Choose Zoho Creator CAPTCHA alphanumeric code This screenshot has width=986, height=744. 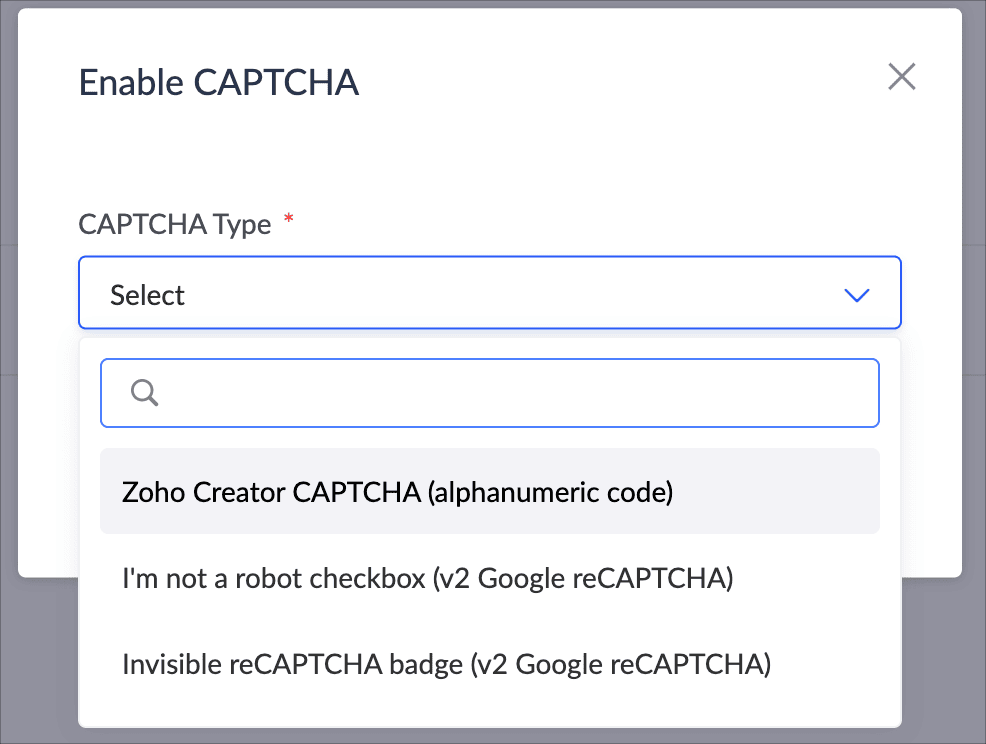click(x=397, y=492)
